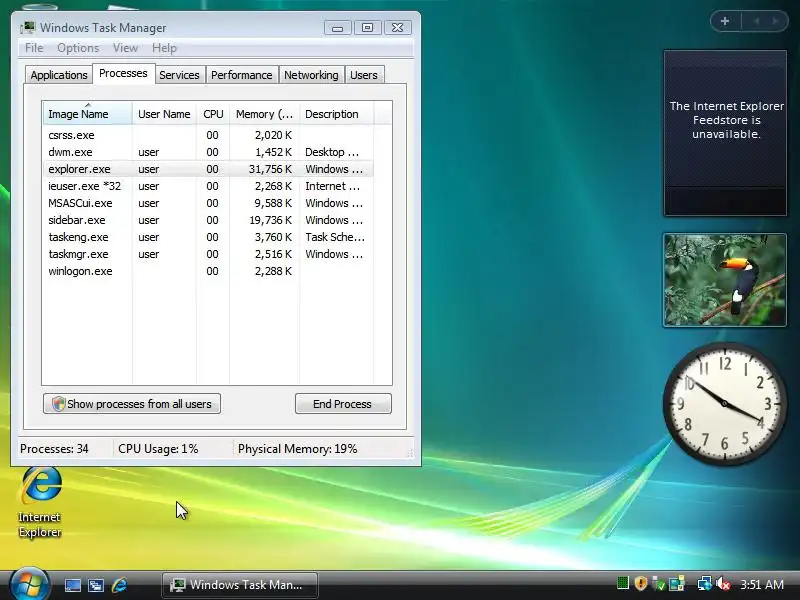Open the Help menu

coord(164,48)
